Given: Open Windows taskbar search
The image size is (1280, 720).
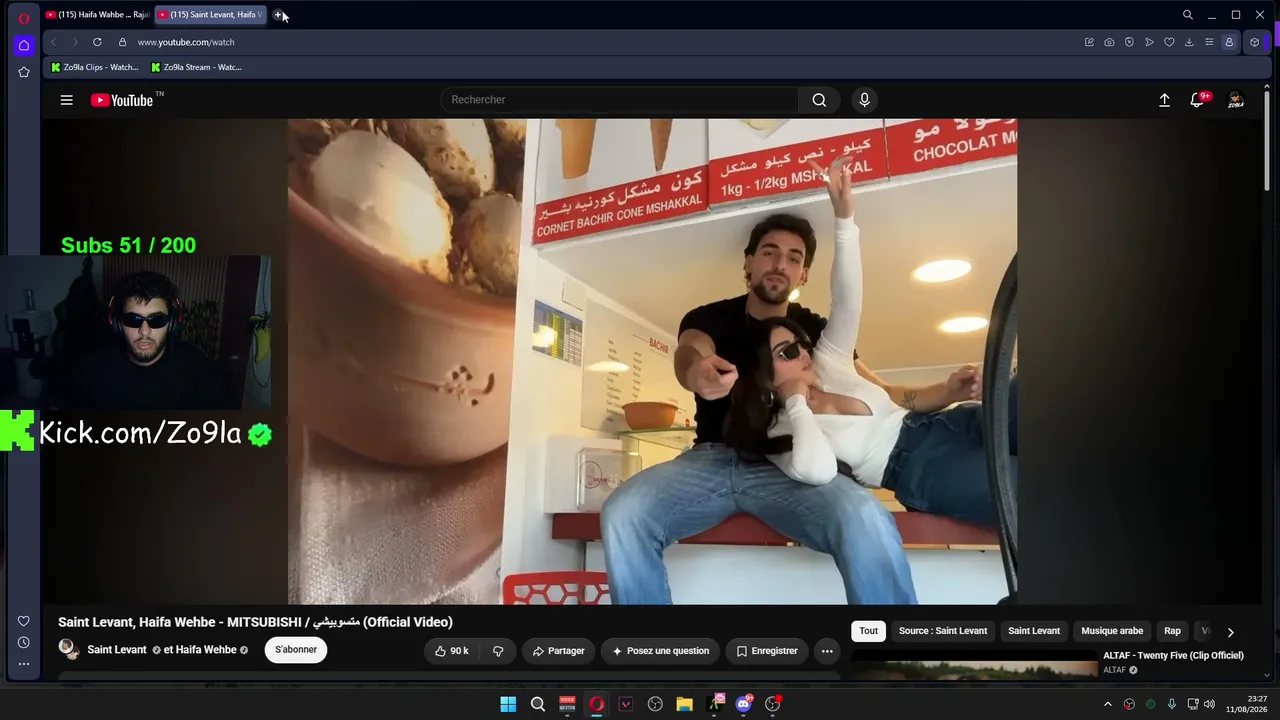Looking at the screenshot, I should 538,704.
